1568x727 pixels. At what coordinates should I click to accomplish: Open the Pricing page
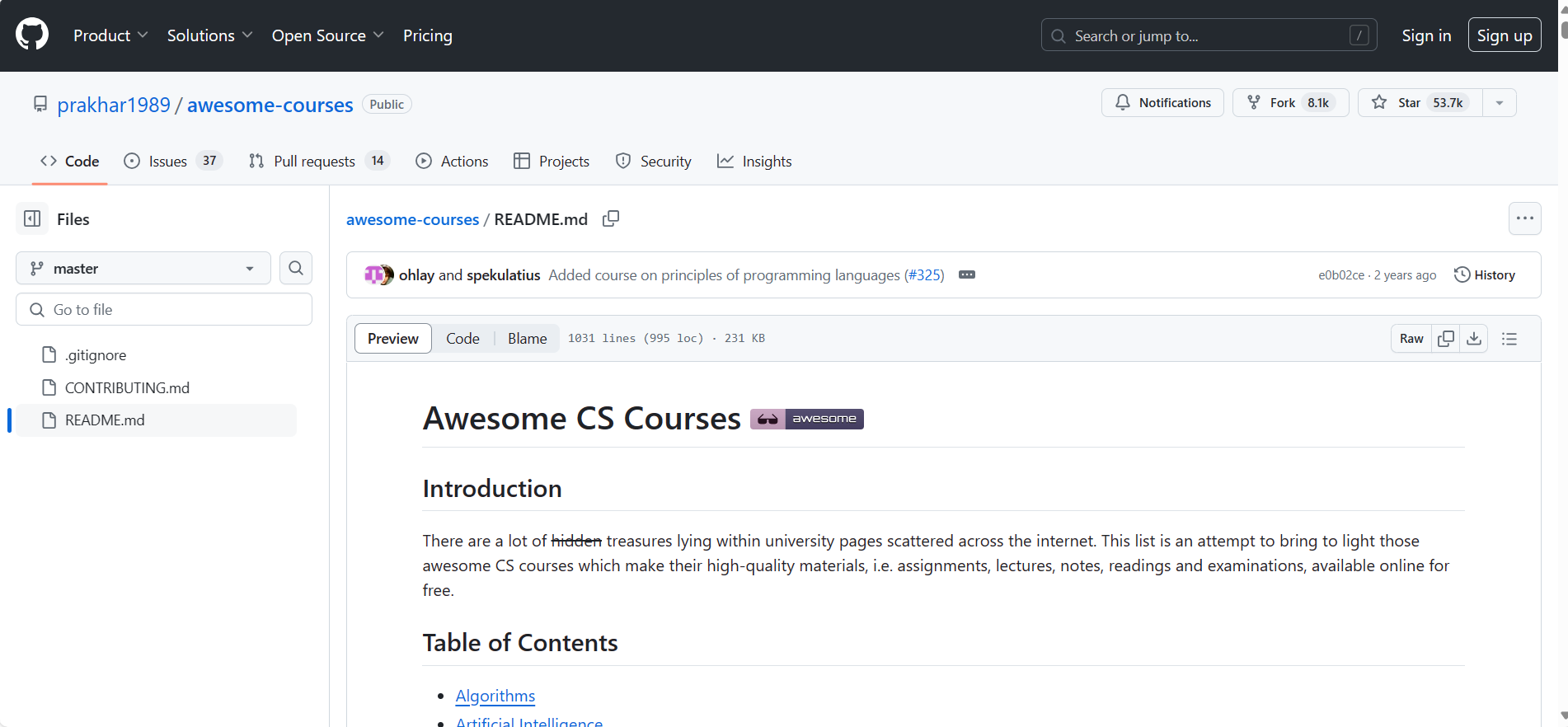click(428, 35)
